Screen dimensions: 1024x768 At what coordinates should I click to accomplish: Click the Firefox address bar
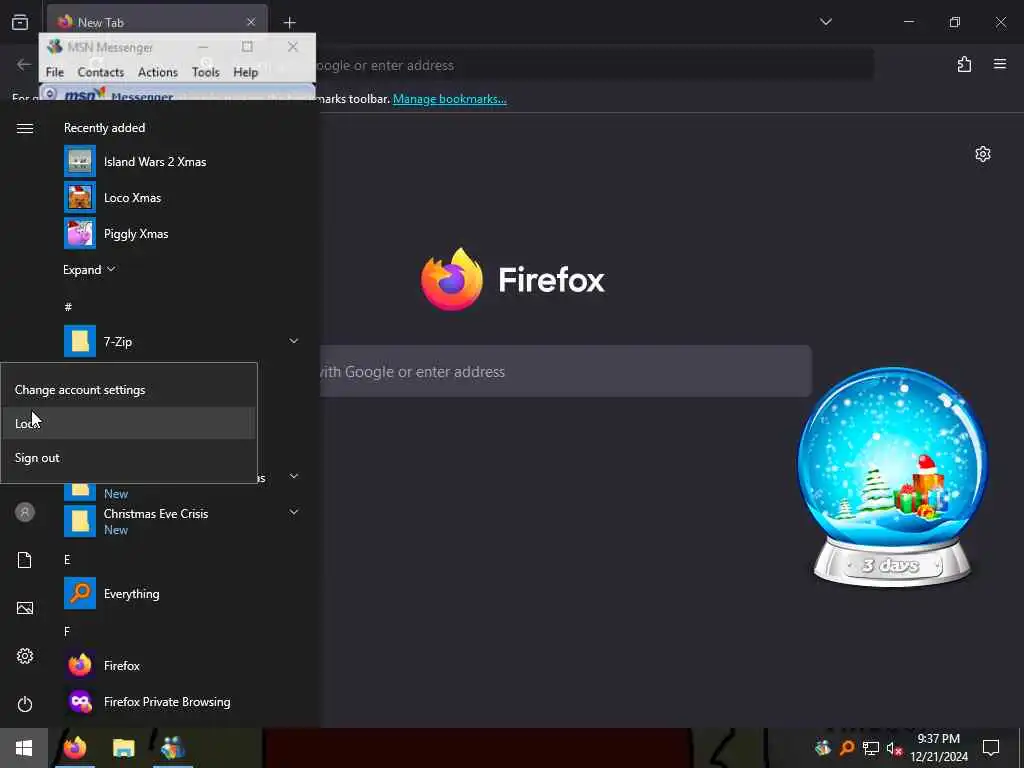[593, 65]
